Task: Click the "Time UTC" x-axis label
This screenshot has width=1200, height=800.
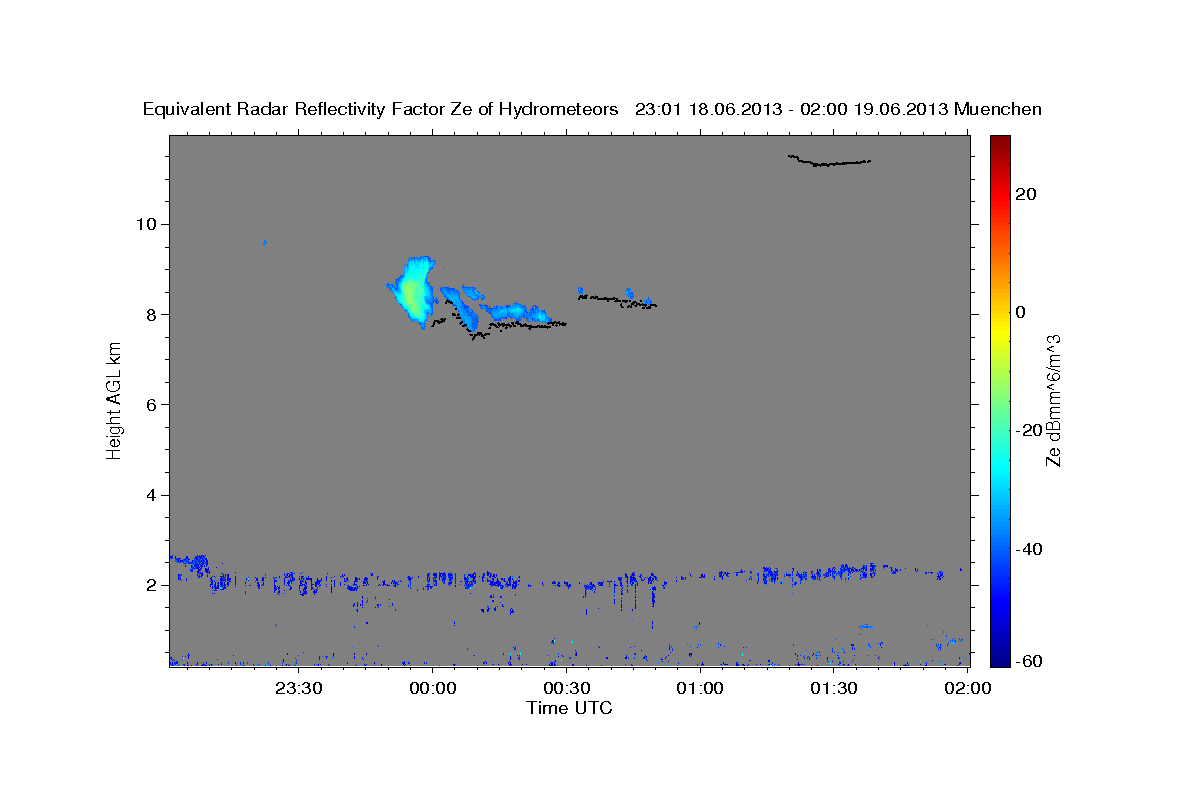Action: point(569,708)
